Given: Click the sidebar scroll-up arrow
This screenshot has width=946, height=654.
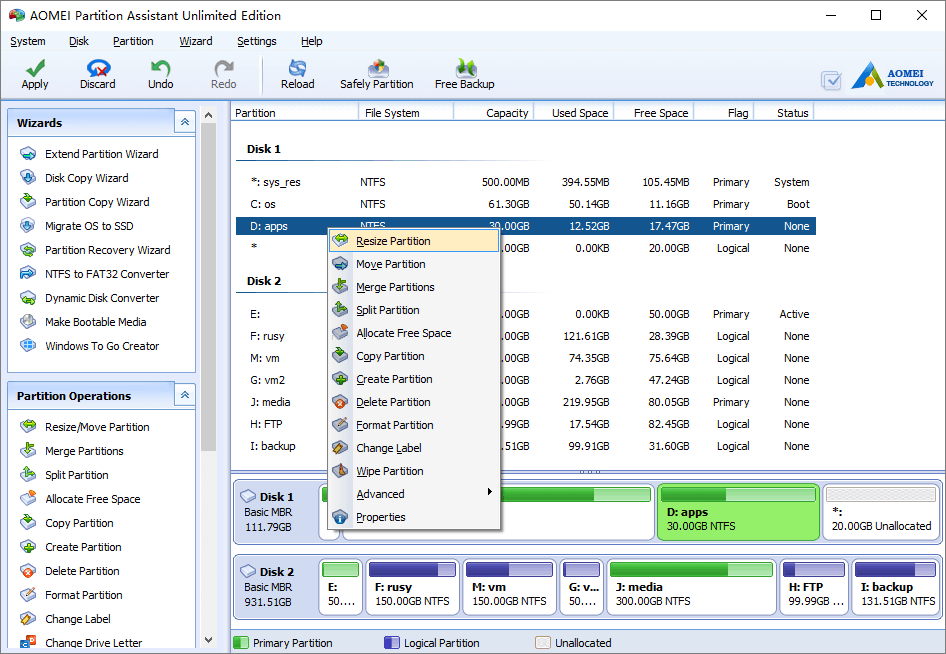Looking at the screenshot, I should [208, 115].
